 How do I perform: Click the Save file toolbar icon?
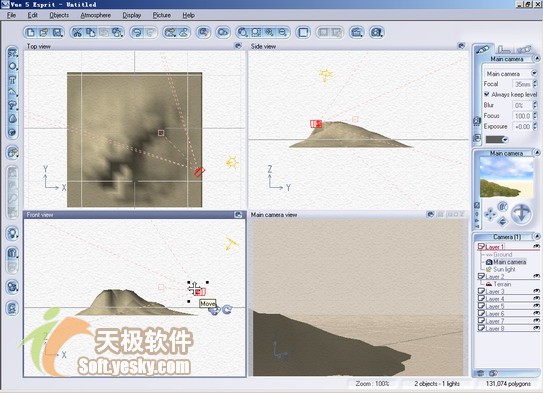pos(57,33)
